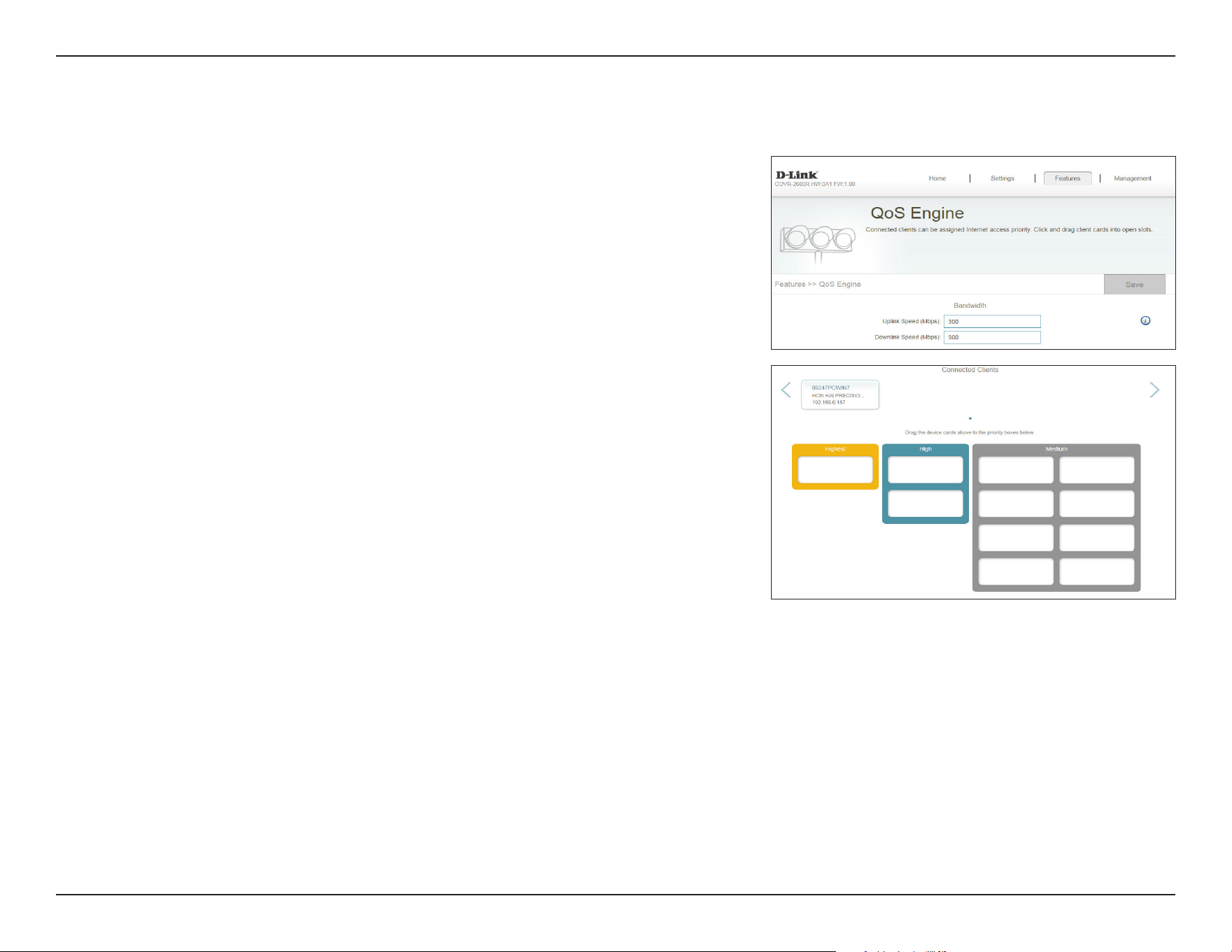This screenshot has width=1232, height=952.
Task: Select the top-left Medium priority slot
Action: [1016, 469]
